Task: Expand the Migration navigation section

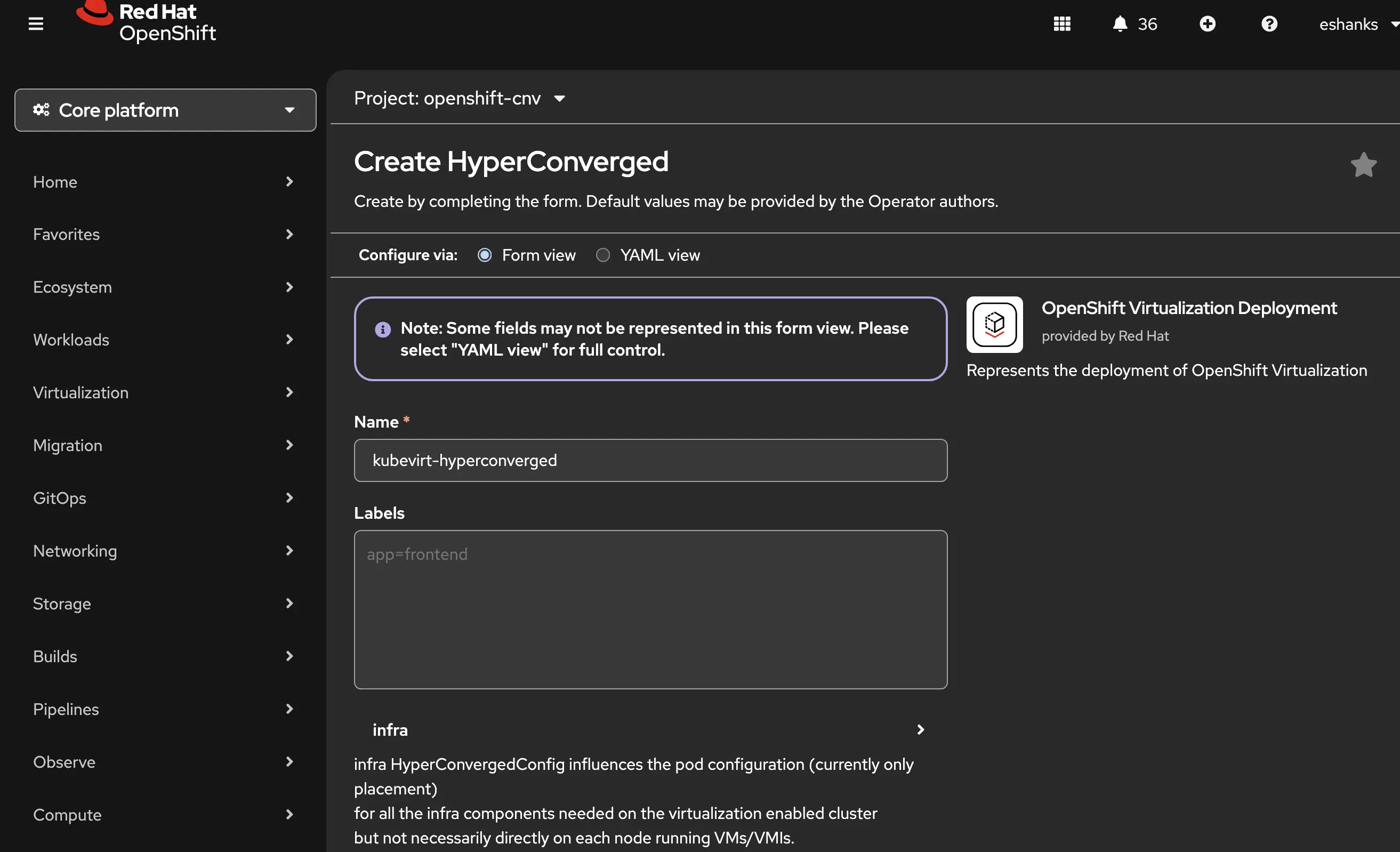Action: [x=164, y=445]
